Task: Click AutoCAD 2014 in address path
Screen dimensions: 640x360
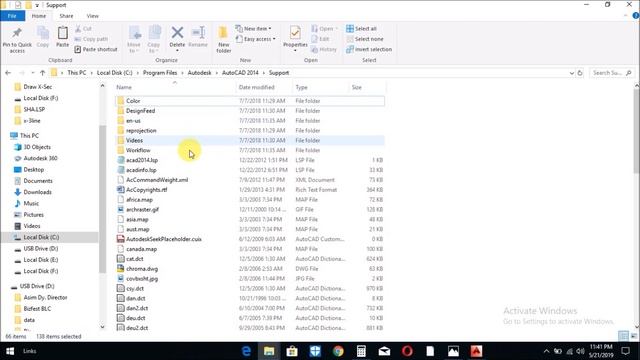Action: pos(240,73)
